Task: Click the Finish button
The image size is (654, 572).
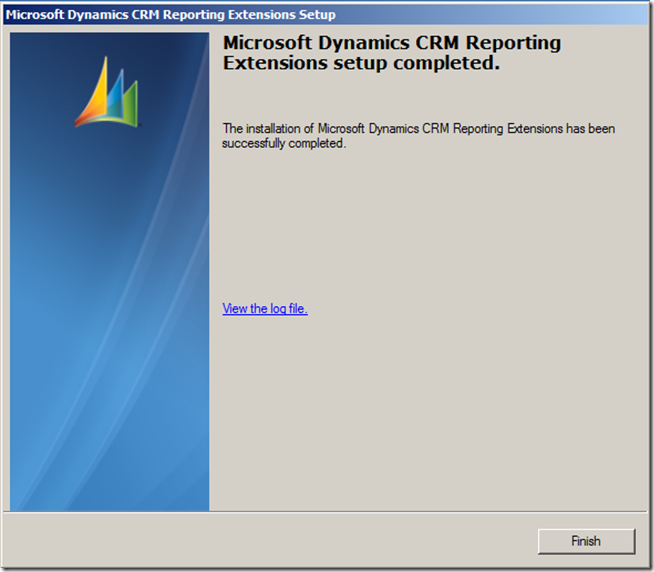Action: 586,541
